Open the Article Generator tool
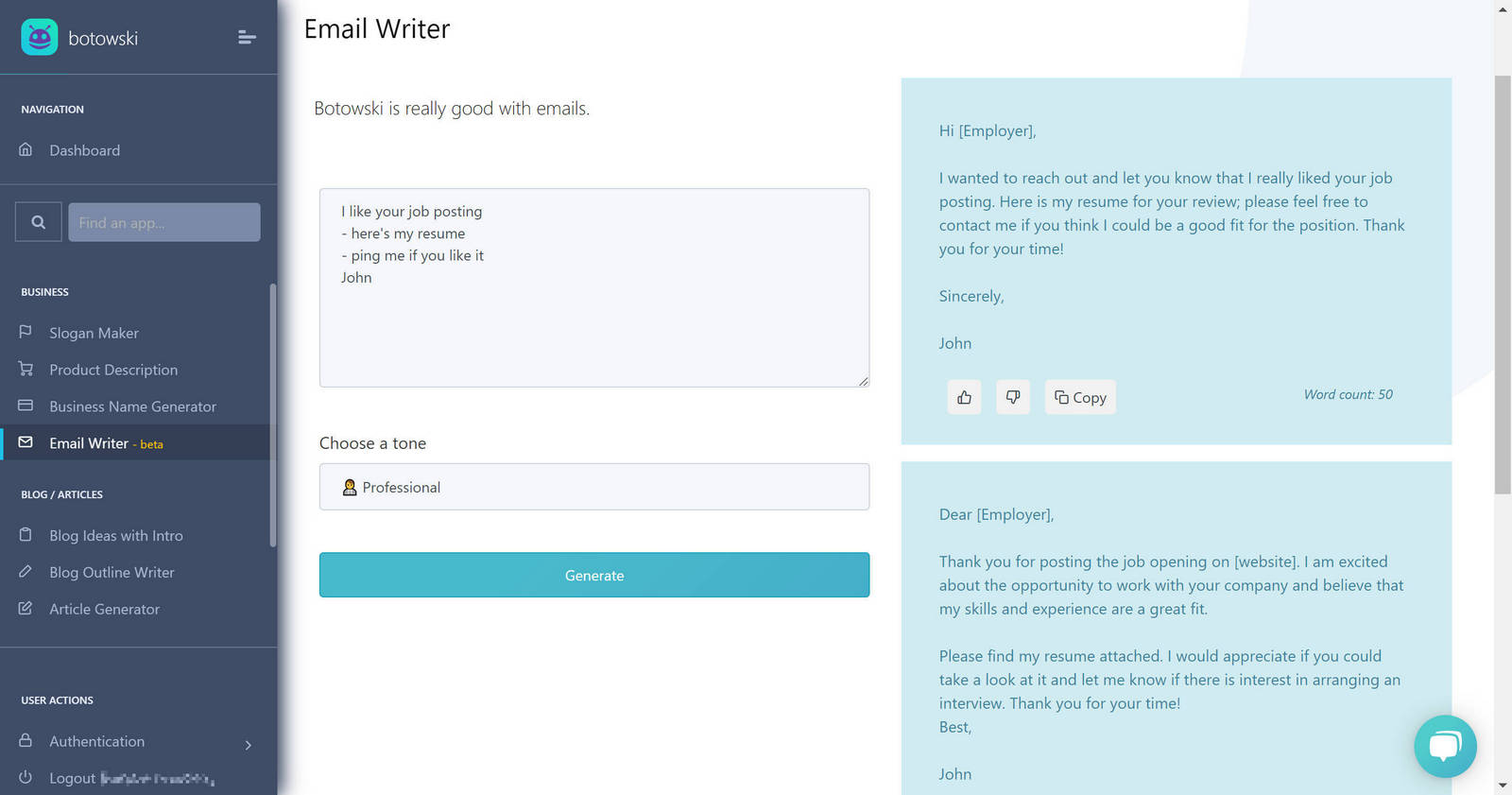1512x795 pixels. (104, 609)
